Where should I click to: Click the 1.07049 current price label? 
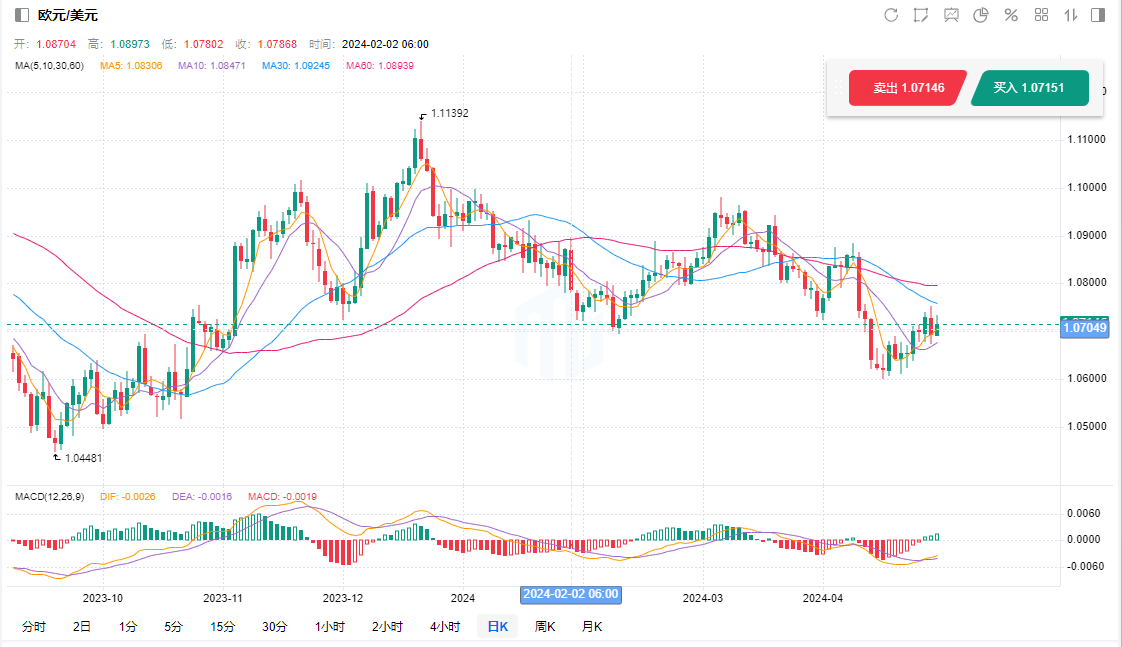click(x=1084, y=328)
